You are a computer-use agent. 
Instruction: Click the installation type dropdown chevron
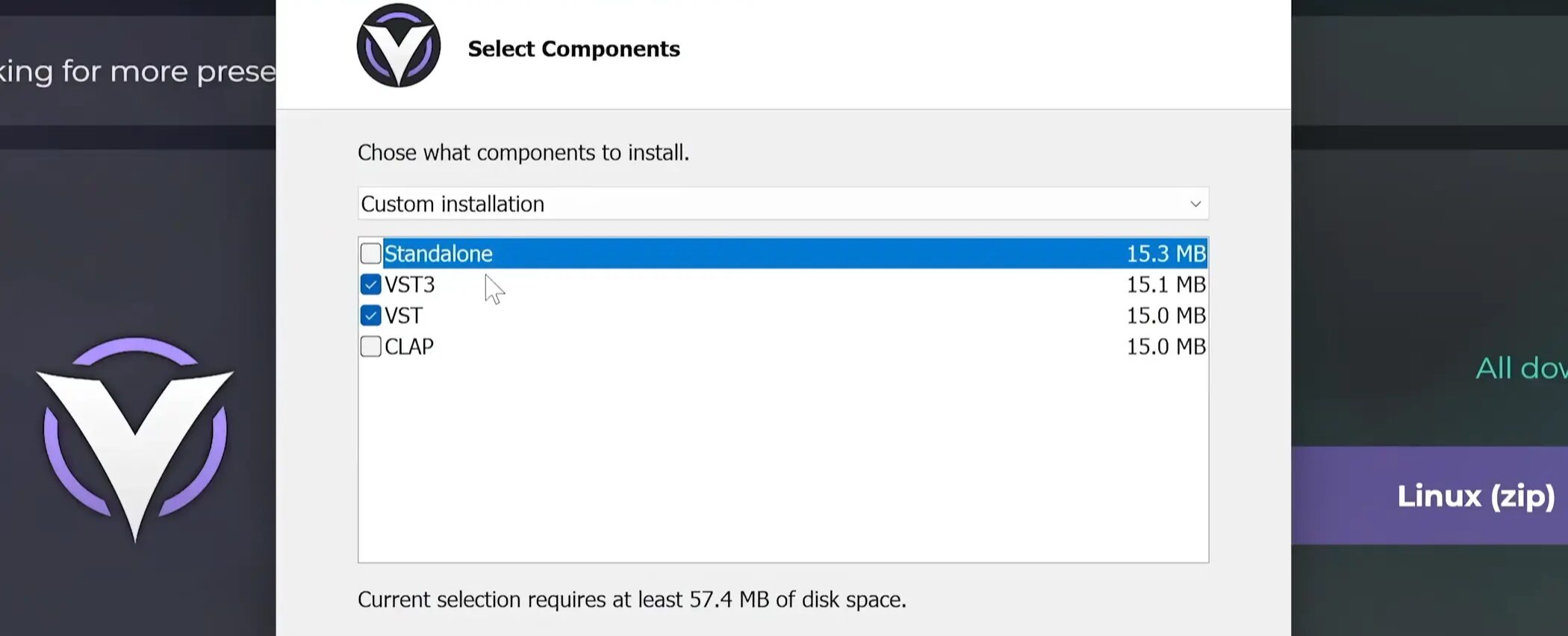(x=1195, y=204)
